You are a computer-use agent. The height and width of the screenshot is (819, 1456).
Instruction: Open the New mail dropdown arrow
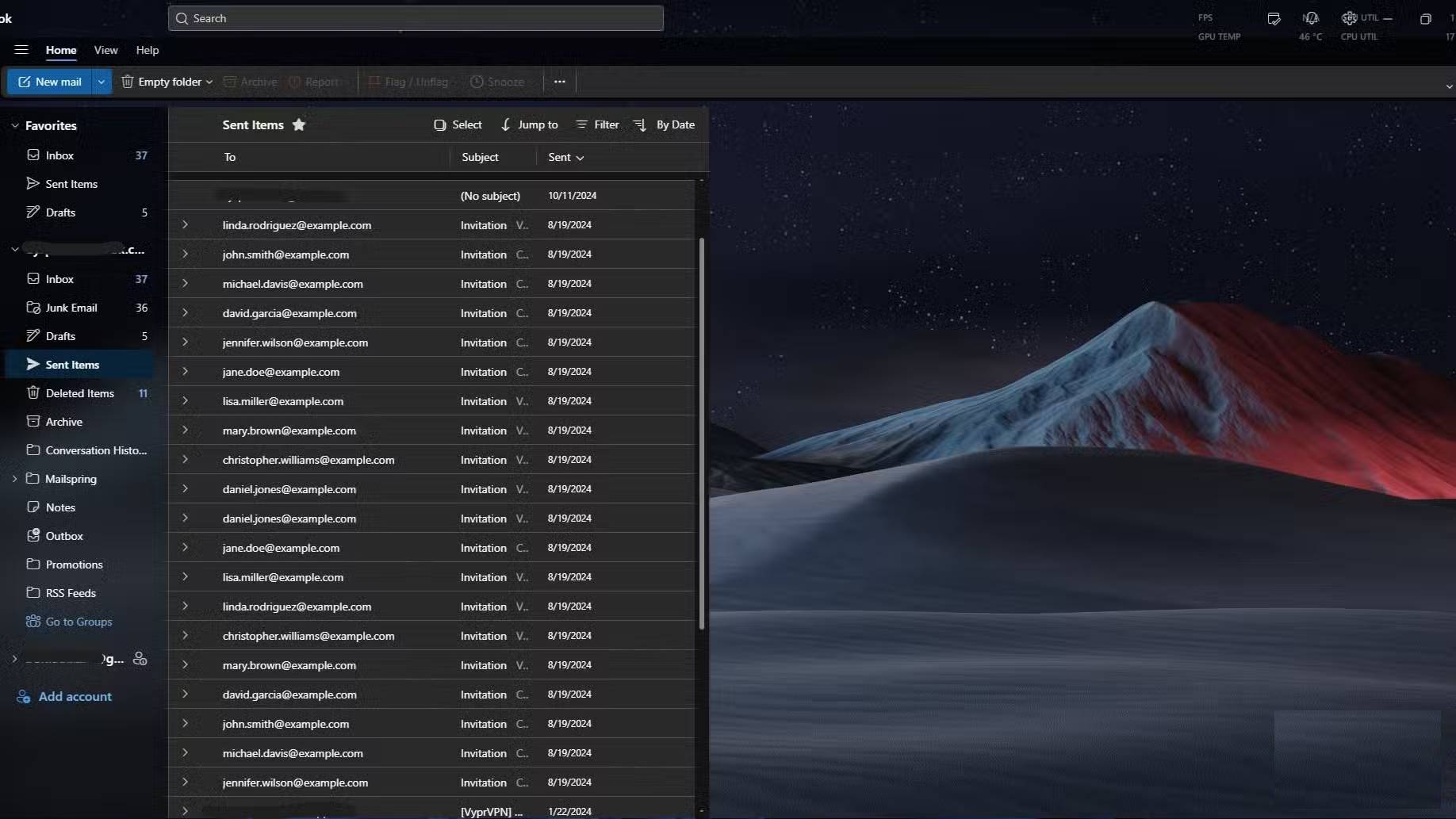point(102,82)
